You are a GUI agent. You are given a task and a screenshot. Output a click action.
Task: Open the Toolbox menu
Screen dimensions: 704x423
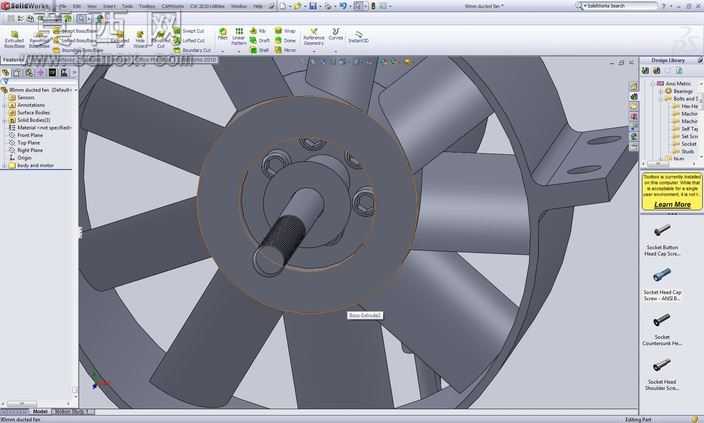147,6
